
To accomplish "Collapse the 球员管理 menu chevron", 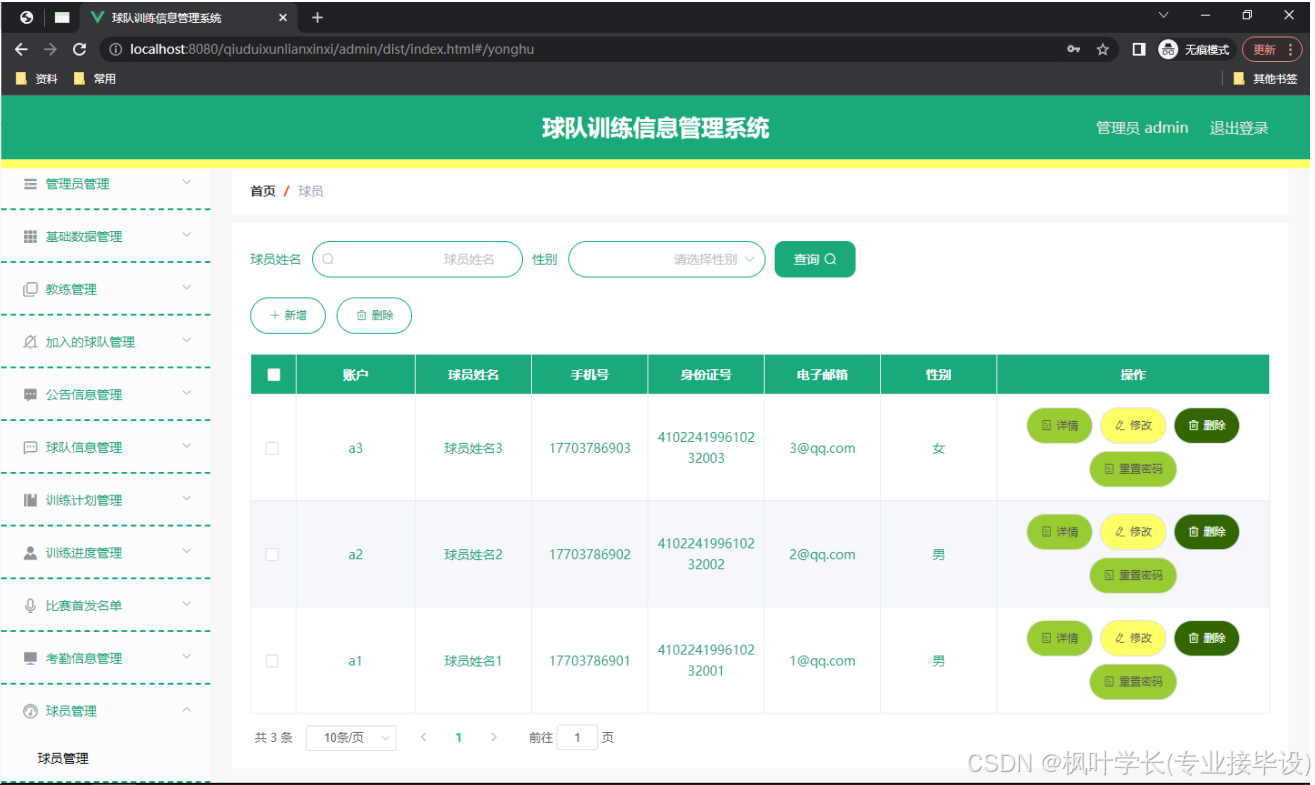I will (186, 709).
